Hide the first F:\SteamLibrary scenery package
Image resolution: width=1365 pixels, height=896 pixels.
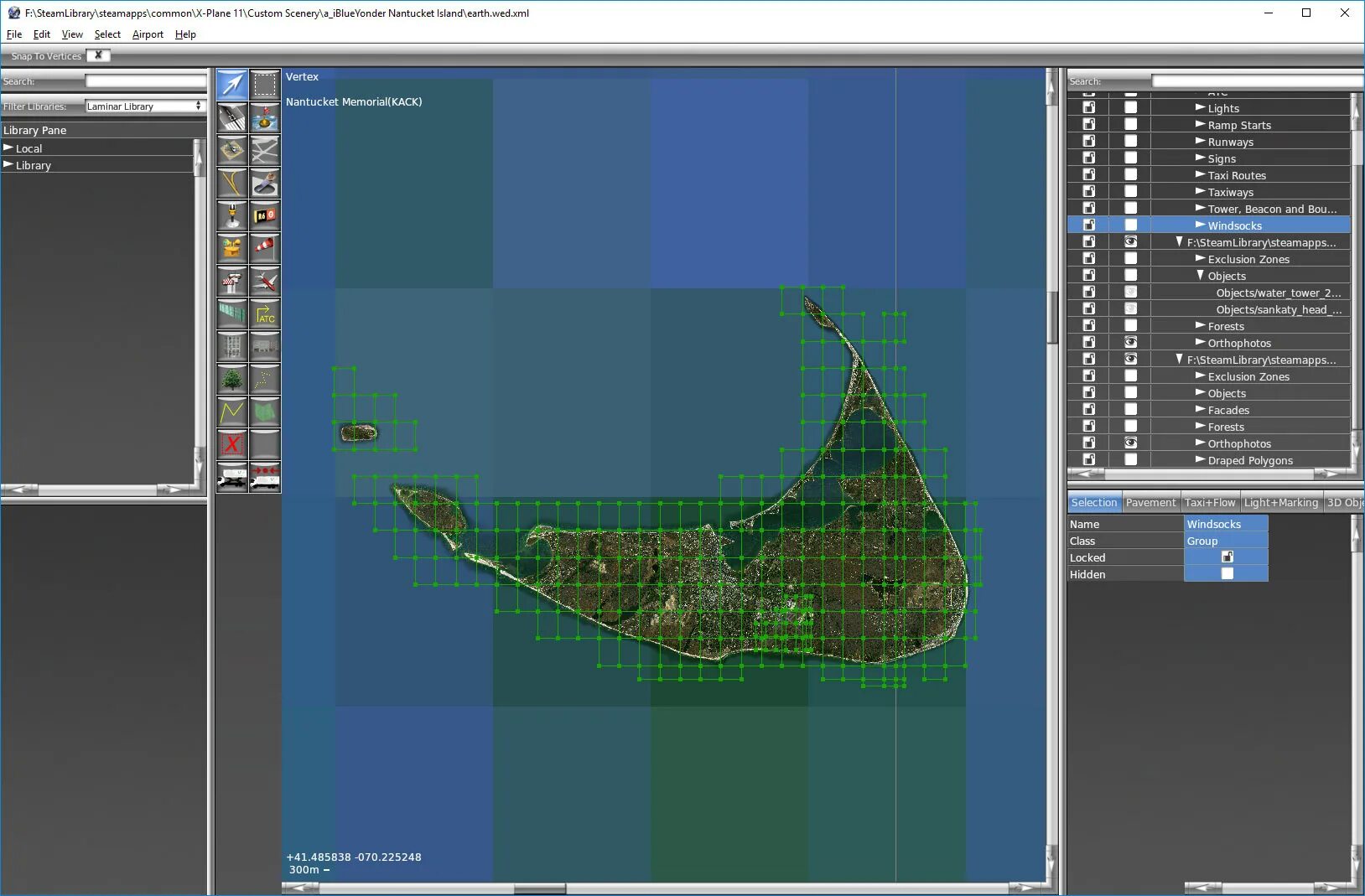[x=1130, y=241]
